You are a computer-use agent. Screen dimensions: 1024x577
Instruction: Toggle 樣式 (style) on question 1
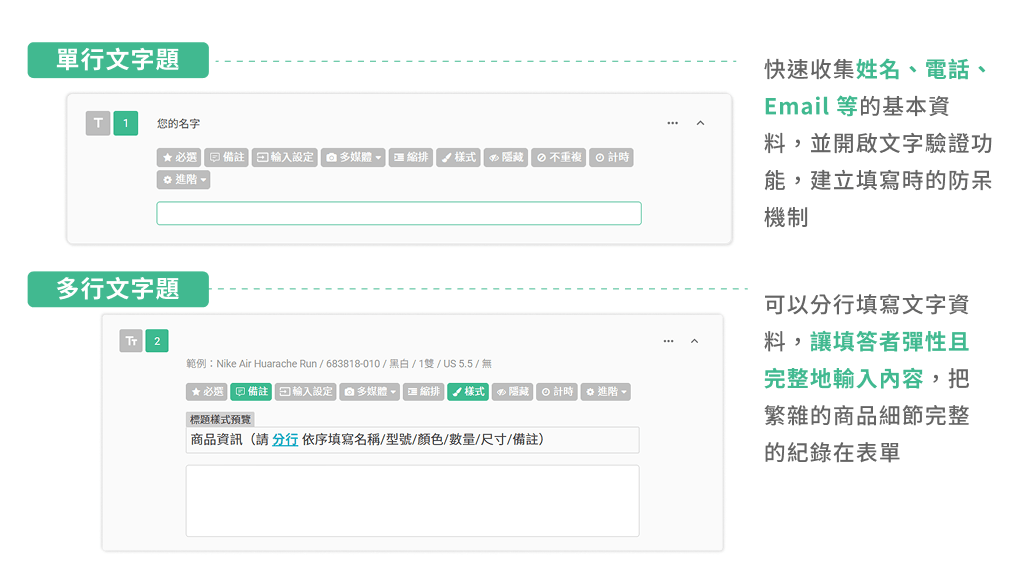click(458, 157)
